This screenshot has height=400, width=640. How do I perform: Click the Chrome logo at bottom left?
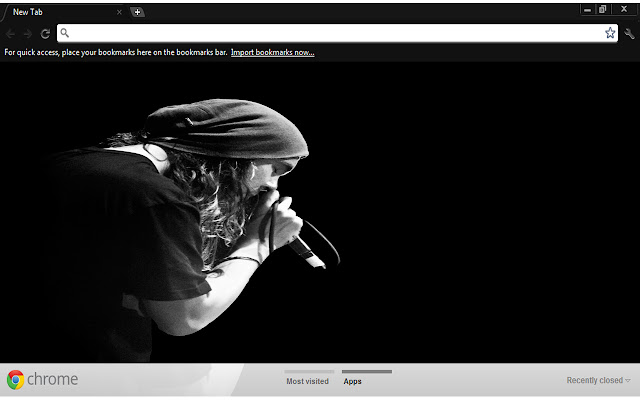[16, 380]
